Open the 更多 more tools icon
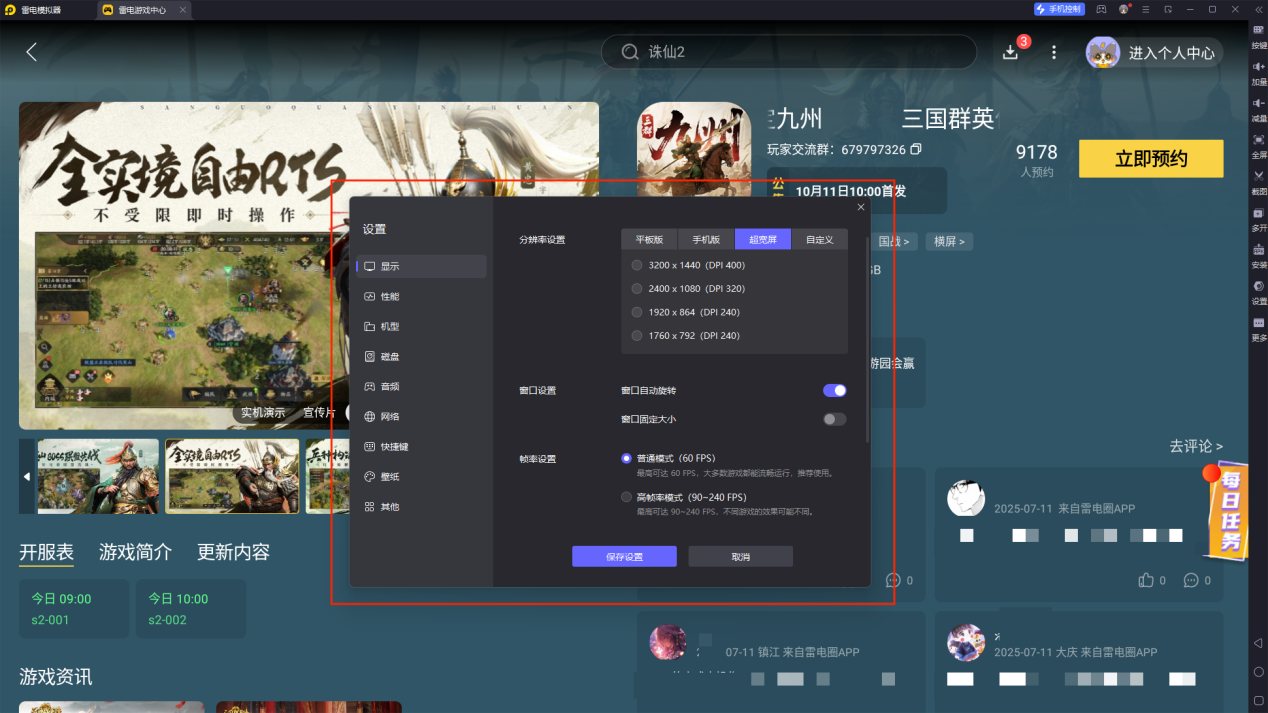Image resolution: width=1268 pixels, height=713 pixels. pyautogui.click(x=1258, y=322)
